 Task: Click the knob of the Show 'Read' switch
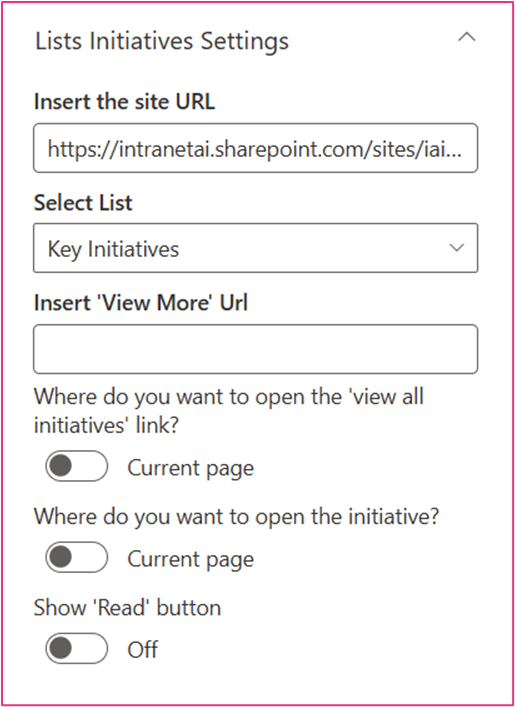point(60,648)
